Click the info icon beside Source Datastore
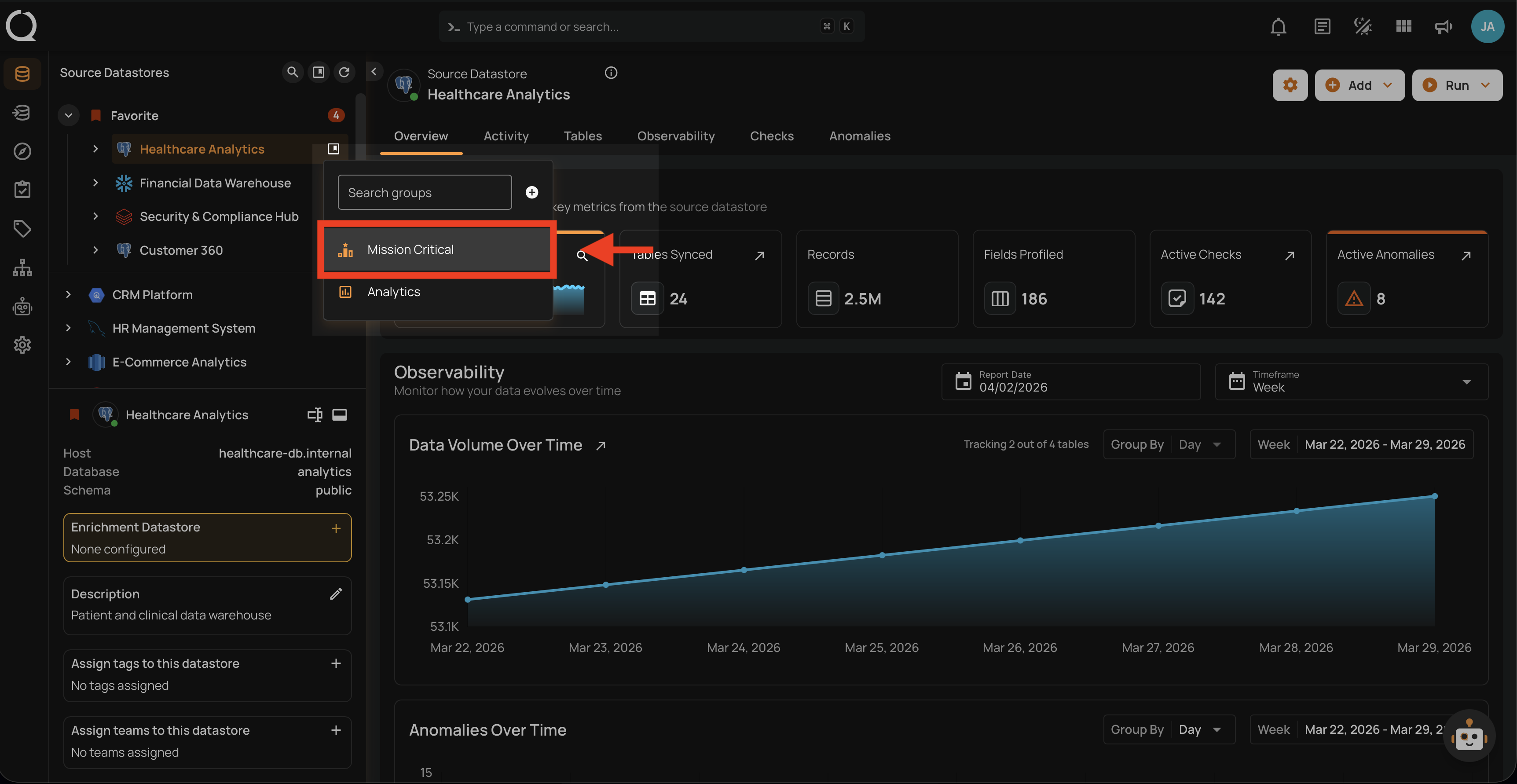Screen dimensions: 1517x784 click(x=611, y=73)
